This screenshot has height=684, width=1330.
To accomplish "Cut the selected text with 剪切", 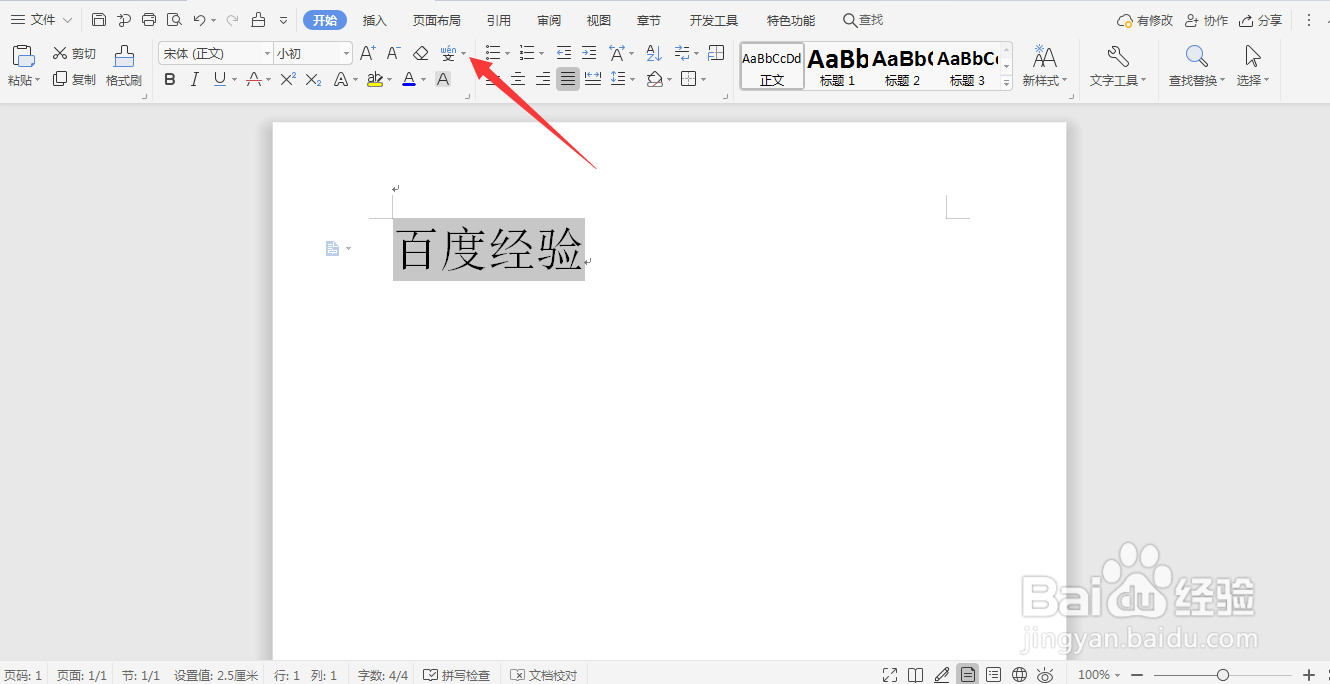I will tap(75, 54).
